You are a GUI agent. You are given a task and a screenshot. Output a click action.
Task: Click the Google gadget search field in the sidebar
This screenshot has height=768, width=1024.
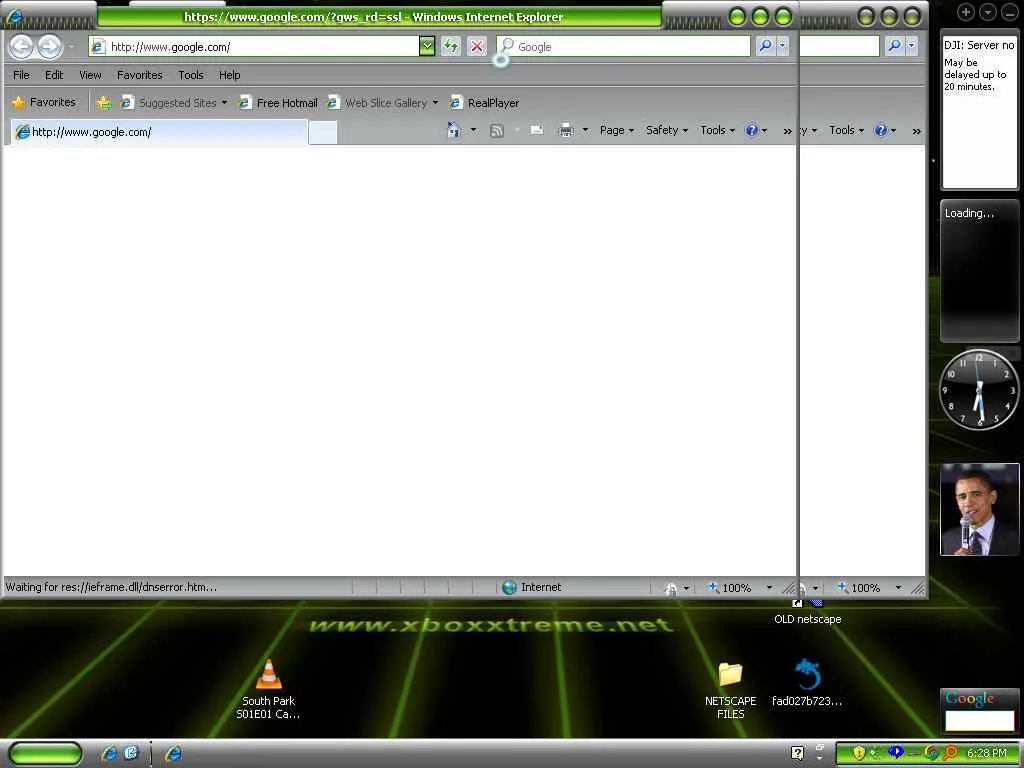pyautogui.click(x=980, y=720)
